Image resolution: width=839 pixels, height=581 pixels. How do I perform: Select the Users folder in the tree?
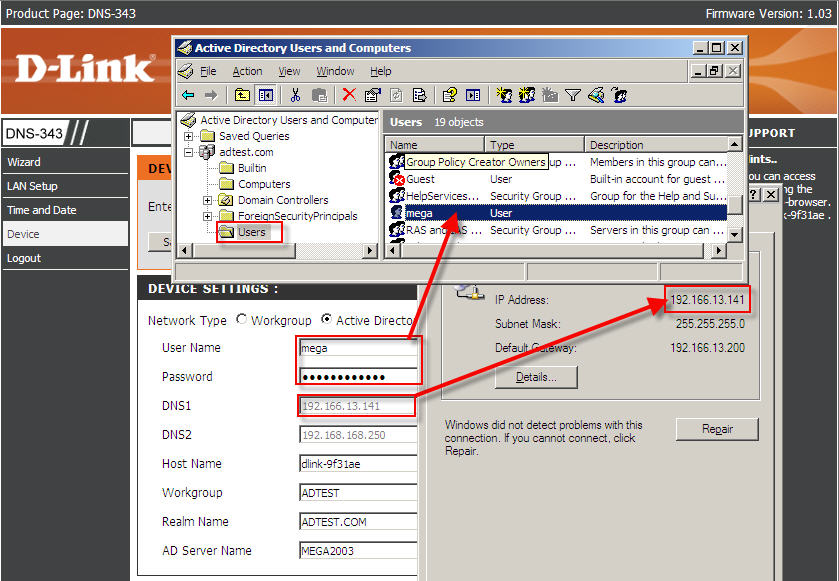pos(251,232)
